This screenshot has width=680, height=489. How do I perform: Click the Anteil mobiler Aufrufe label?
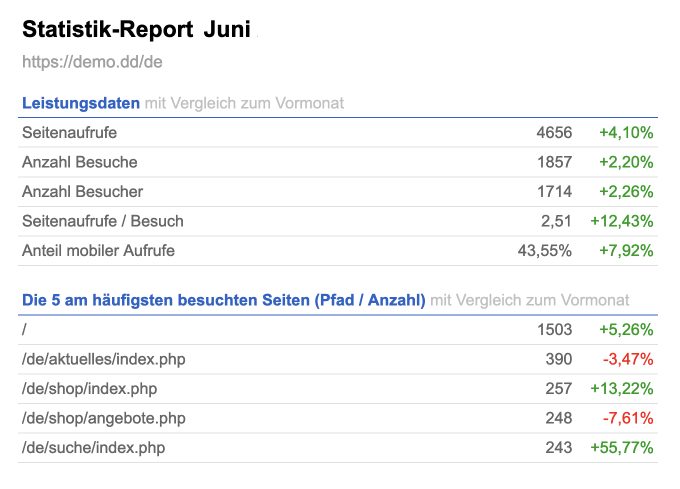pos(98,251)
